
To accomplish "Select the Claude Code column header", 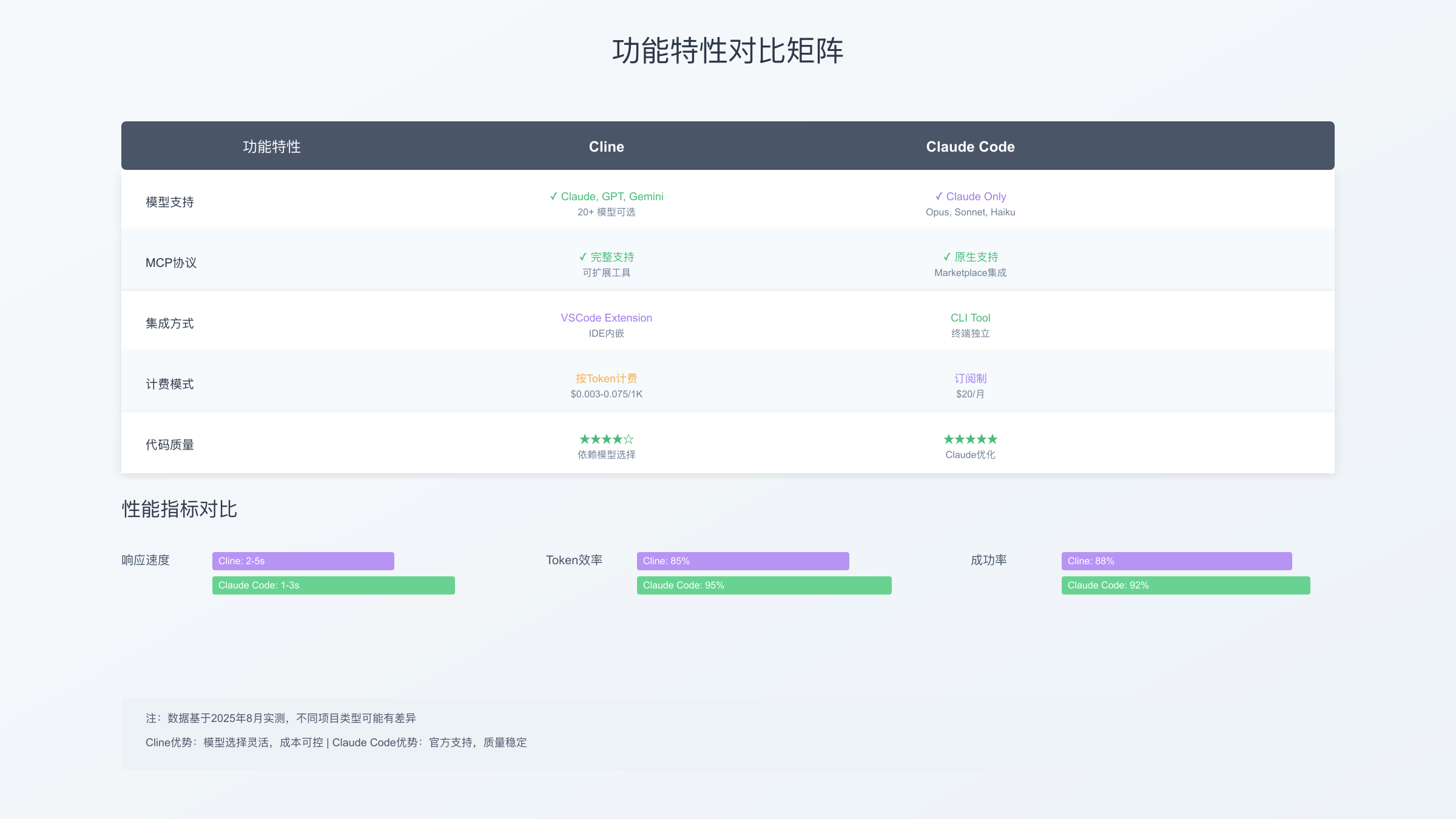I will tap(971, 147).
